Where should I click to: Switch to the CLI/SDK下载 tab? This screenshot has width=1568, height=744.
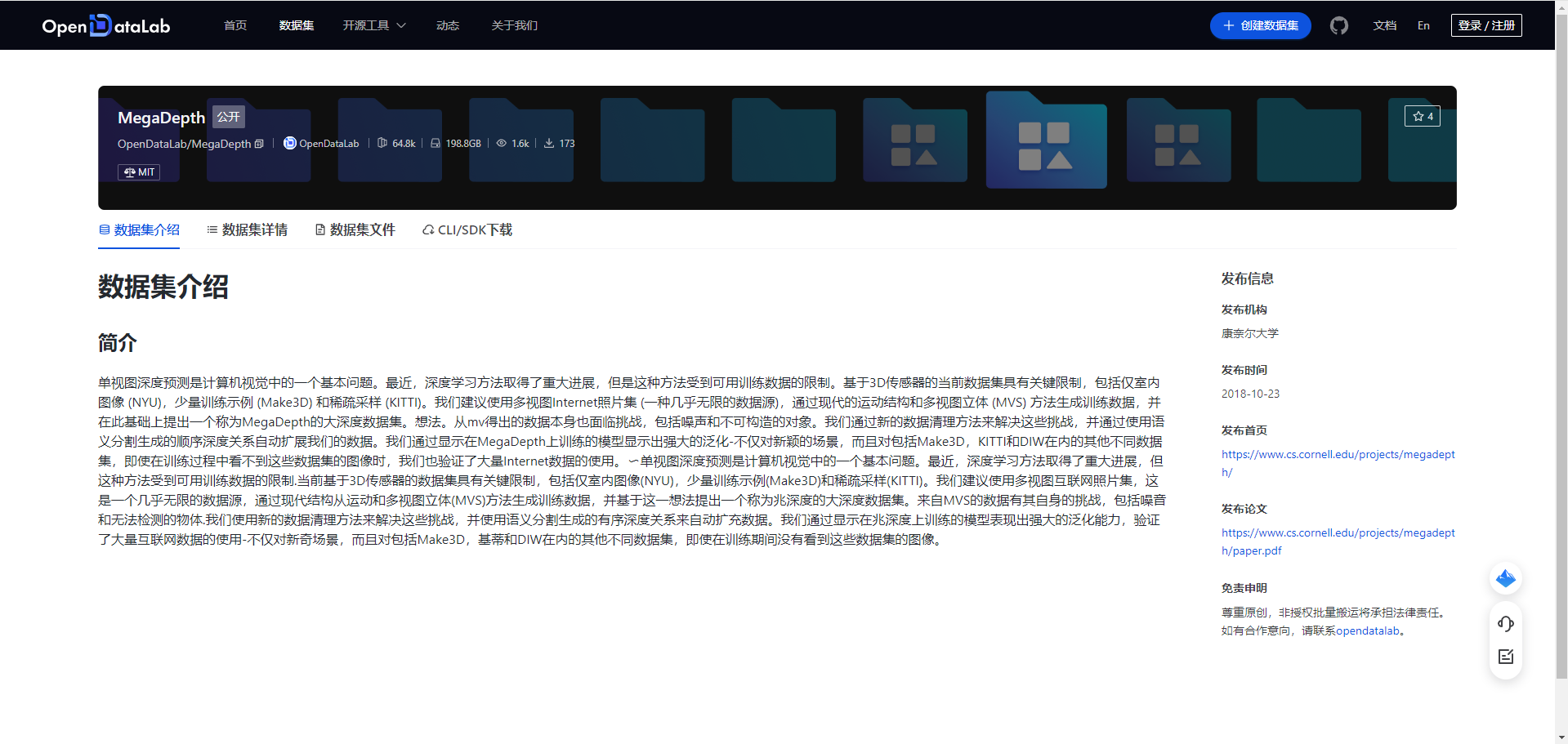(x=467, y=230)
